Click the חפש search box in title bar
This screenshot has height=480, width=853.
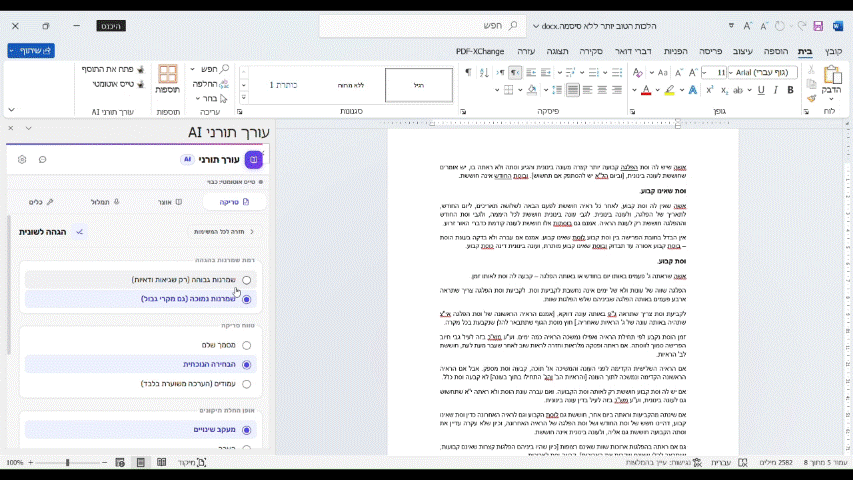tap(422, 26)
